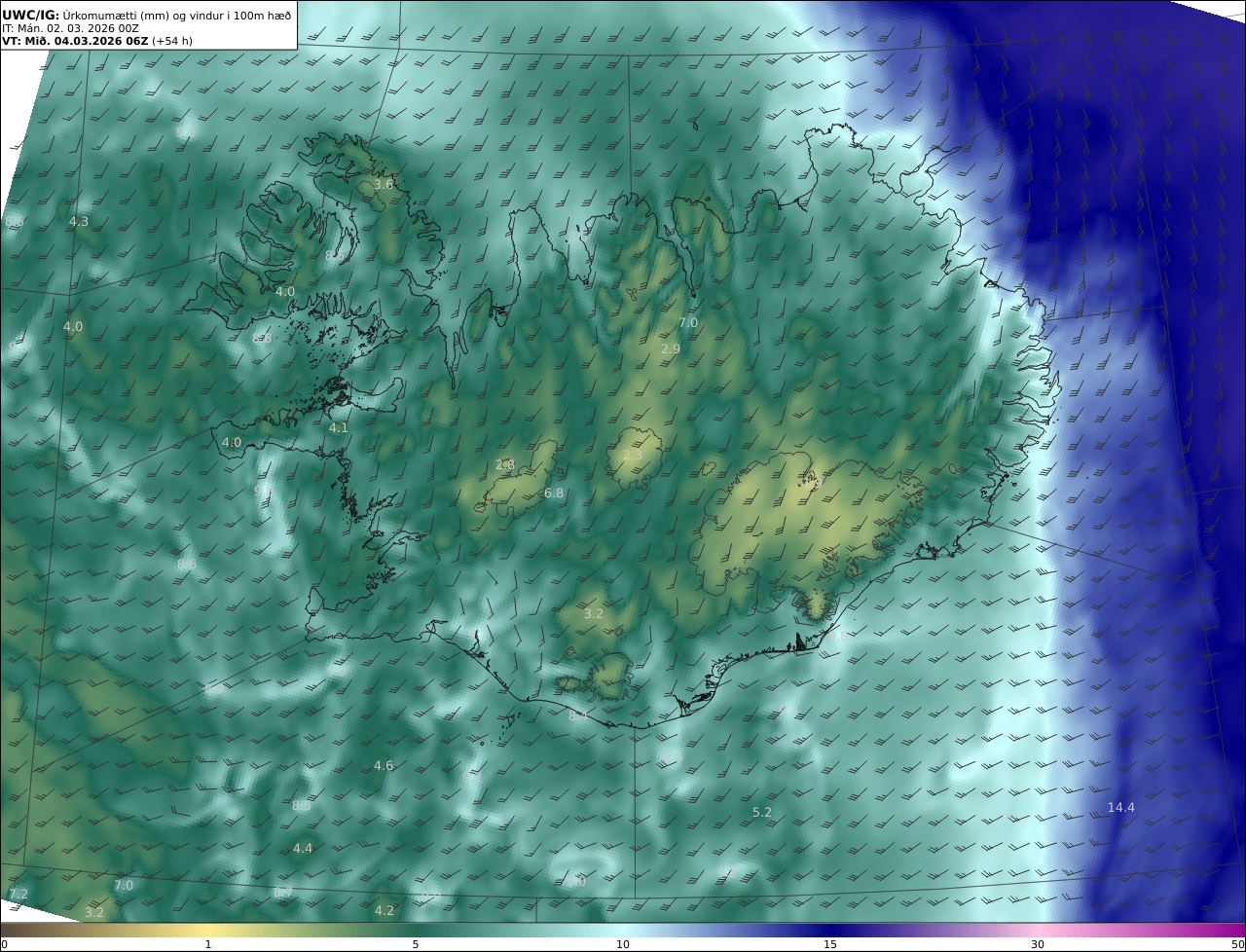Image resolution: width=1246 pixels, height=952 pixels.
Task: Click the 4.3 value label
Action: [79, 222]
